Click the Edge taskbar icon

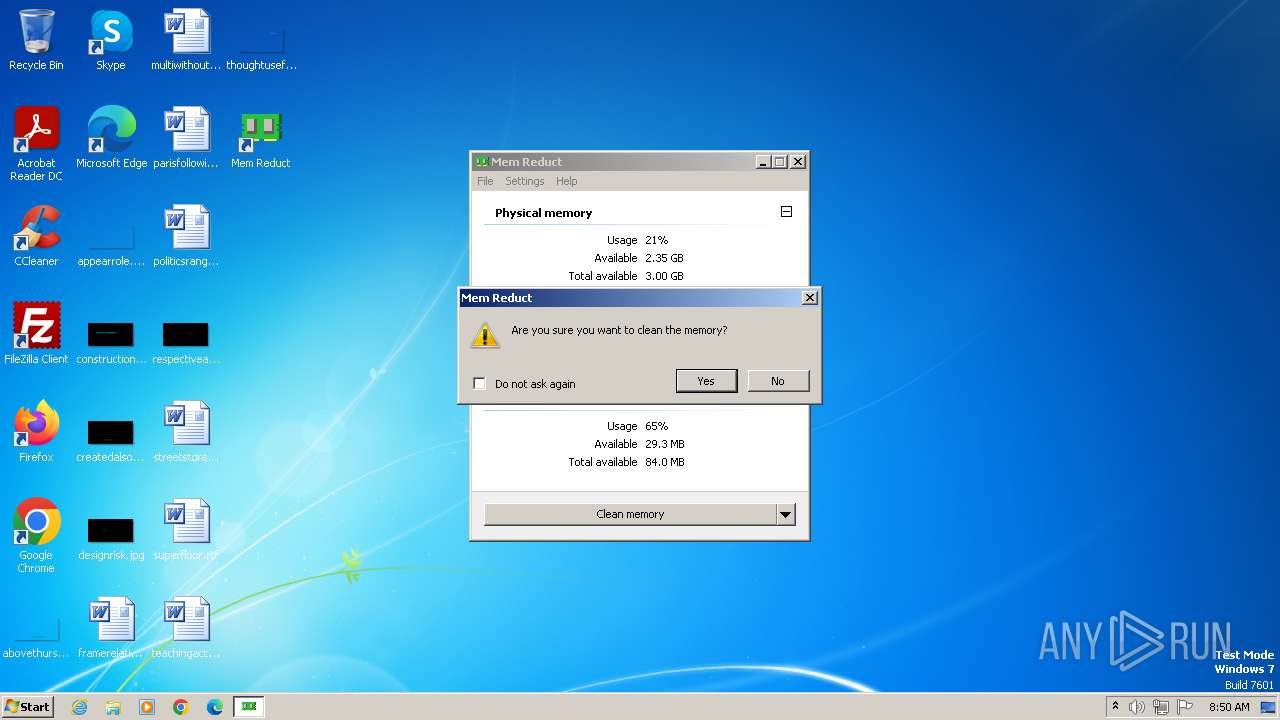click(215, 707)
